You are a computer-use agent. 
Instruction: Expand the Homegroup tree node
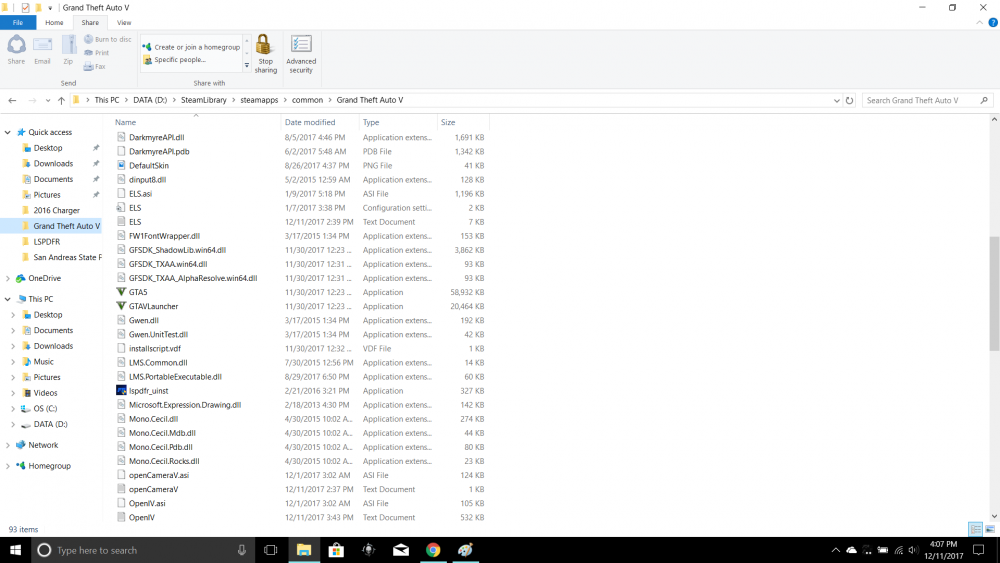pos(8,466)
